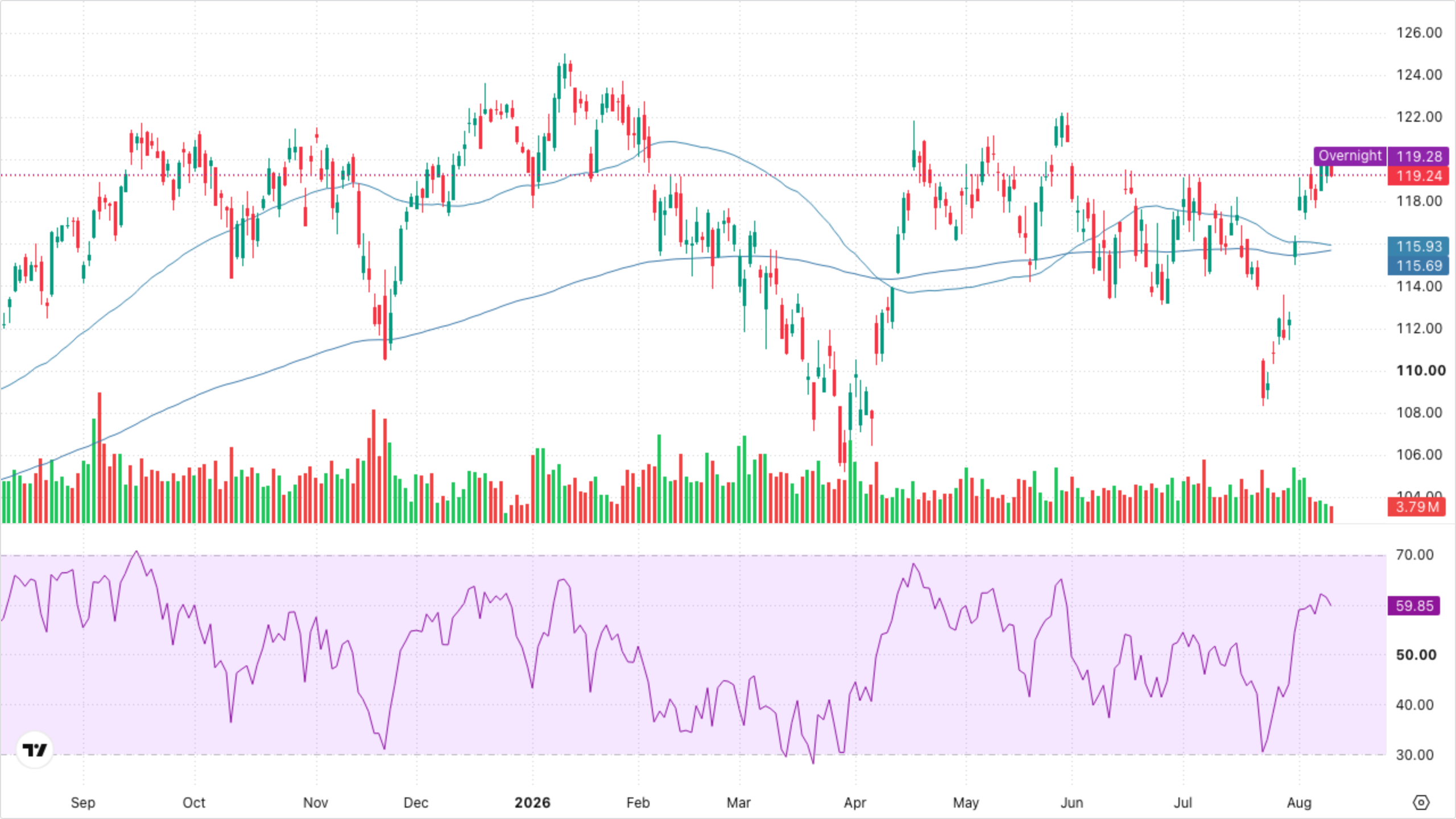Image resolution: width=1456 pixels, height=819 pixels.
Task: Click the 114.00 price axis label
Action: [x=1419, y=286]
